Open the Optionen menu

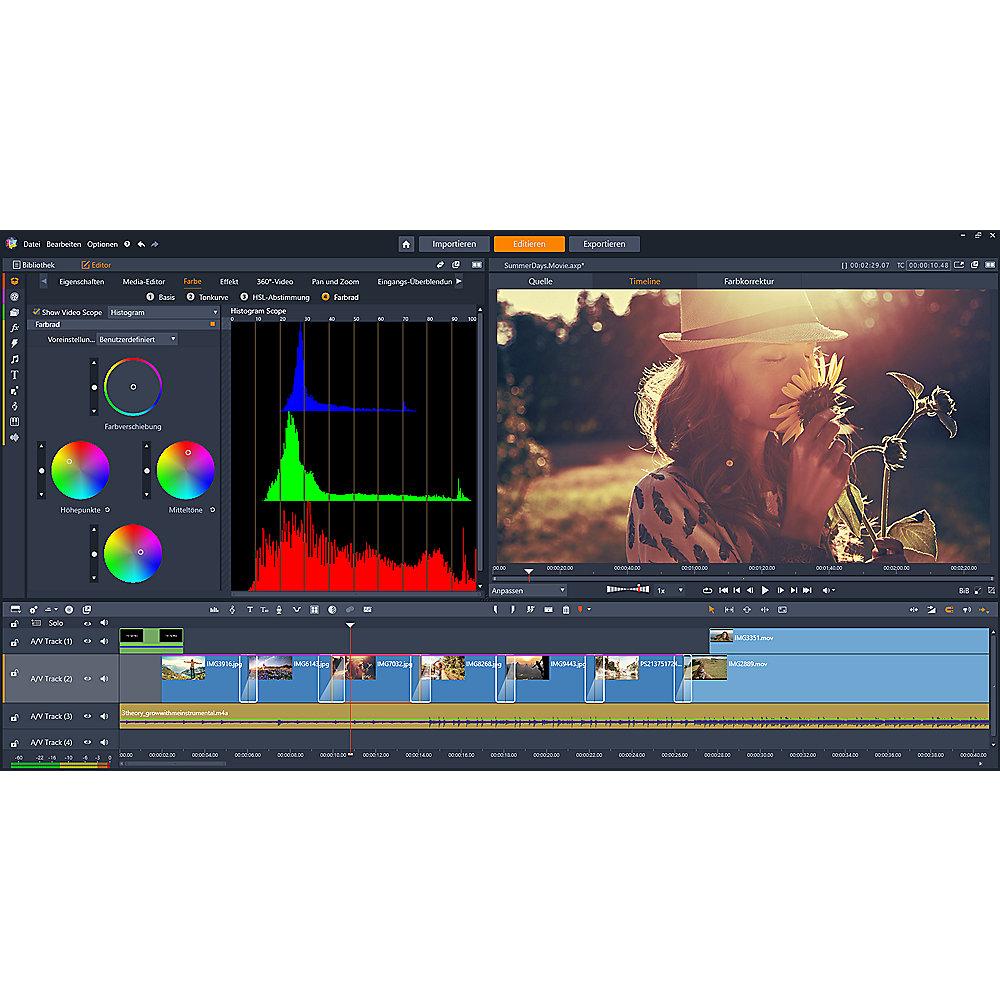(x=103, y=244)
